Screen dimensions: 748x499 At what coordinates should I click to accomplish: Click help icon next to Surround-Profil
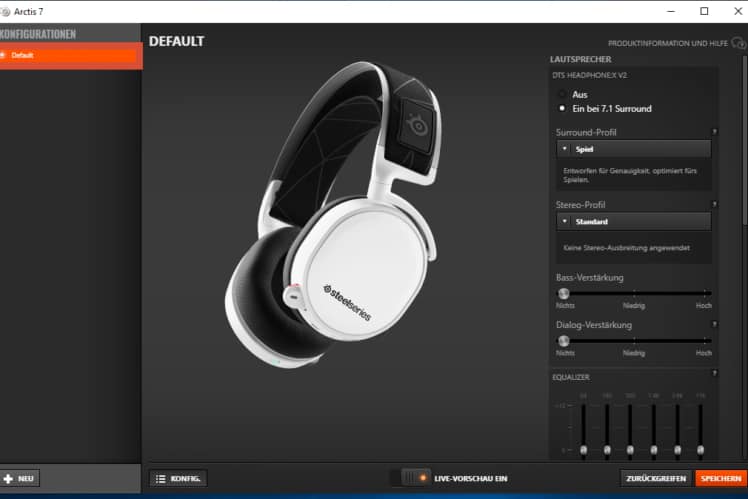click(x=714, y=132)
